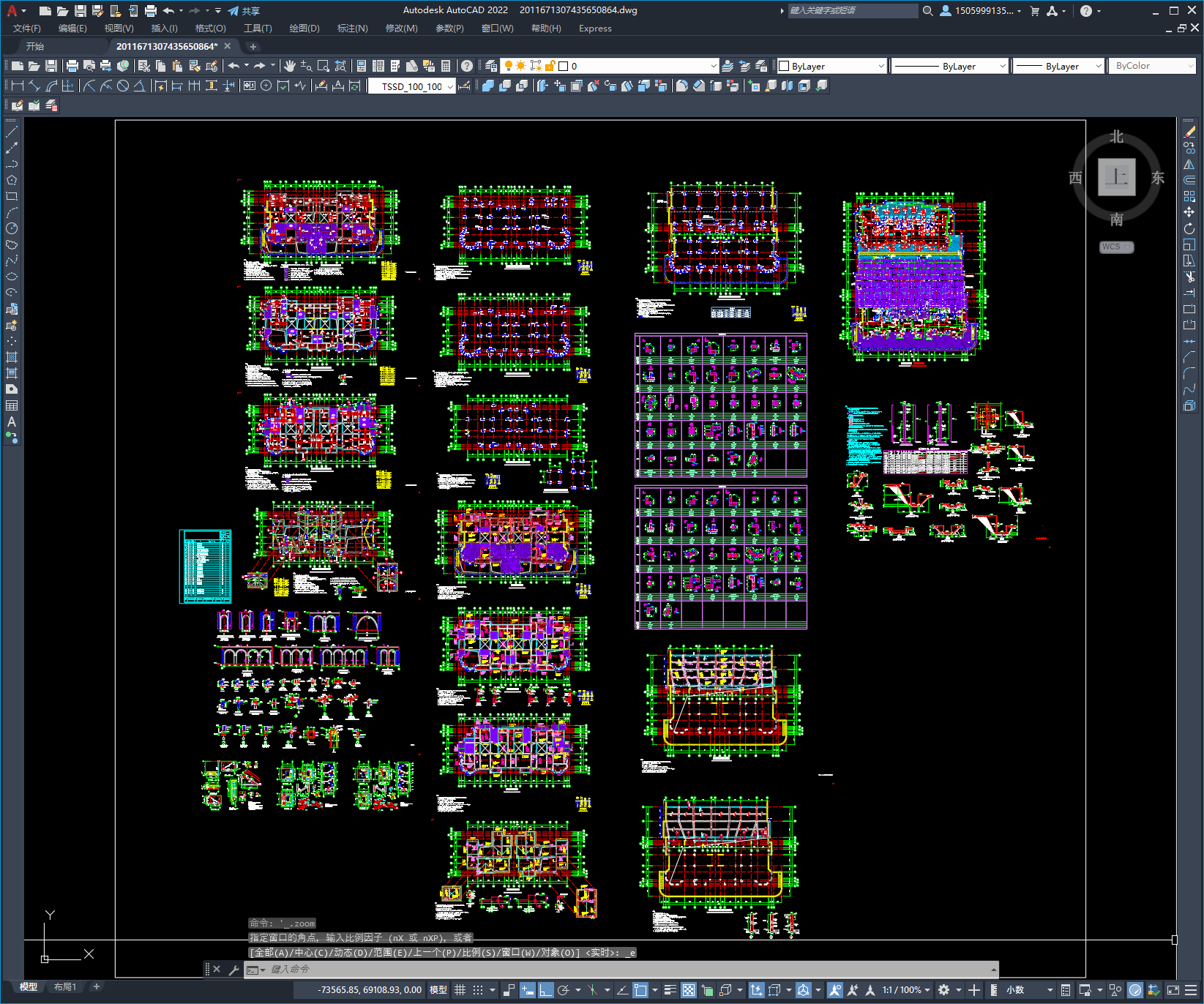Select the Multiline Text A tool
1204x1004 pixels.
[x=12, y=422]
